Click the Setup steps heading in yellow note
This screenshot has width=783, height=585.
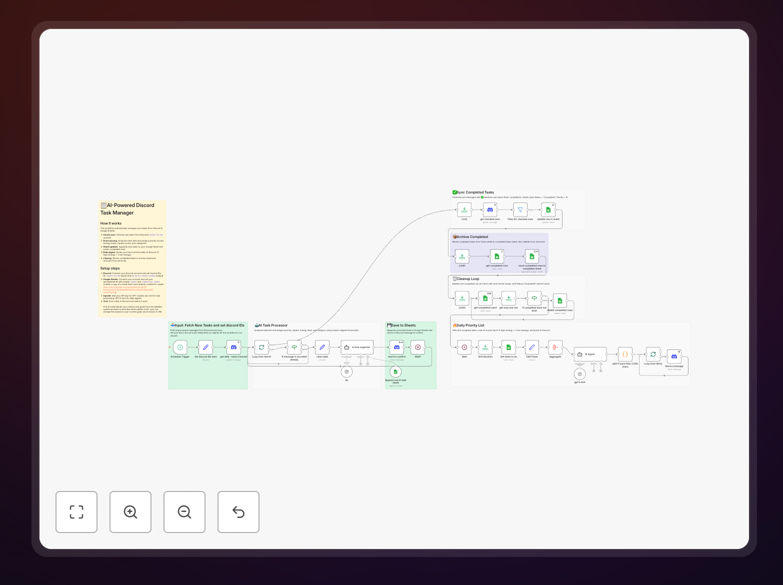(x=110, y=268)
